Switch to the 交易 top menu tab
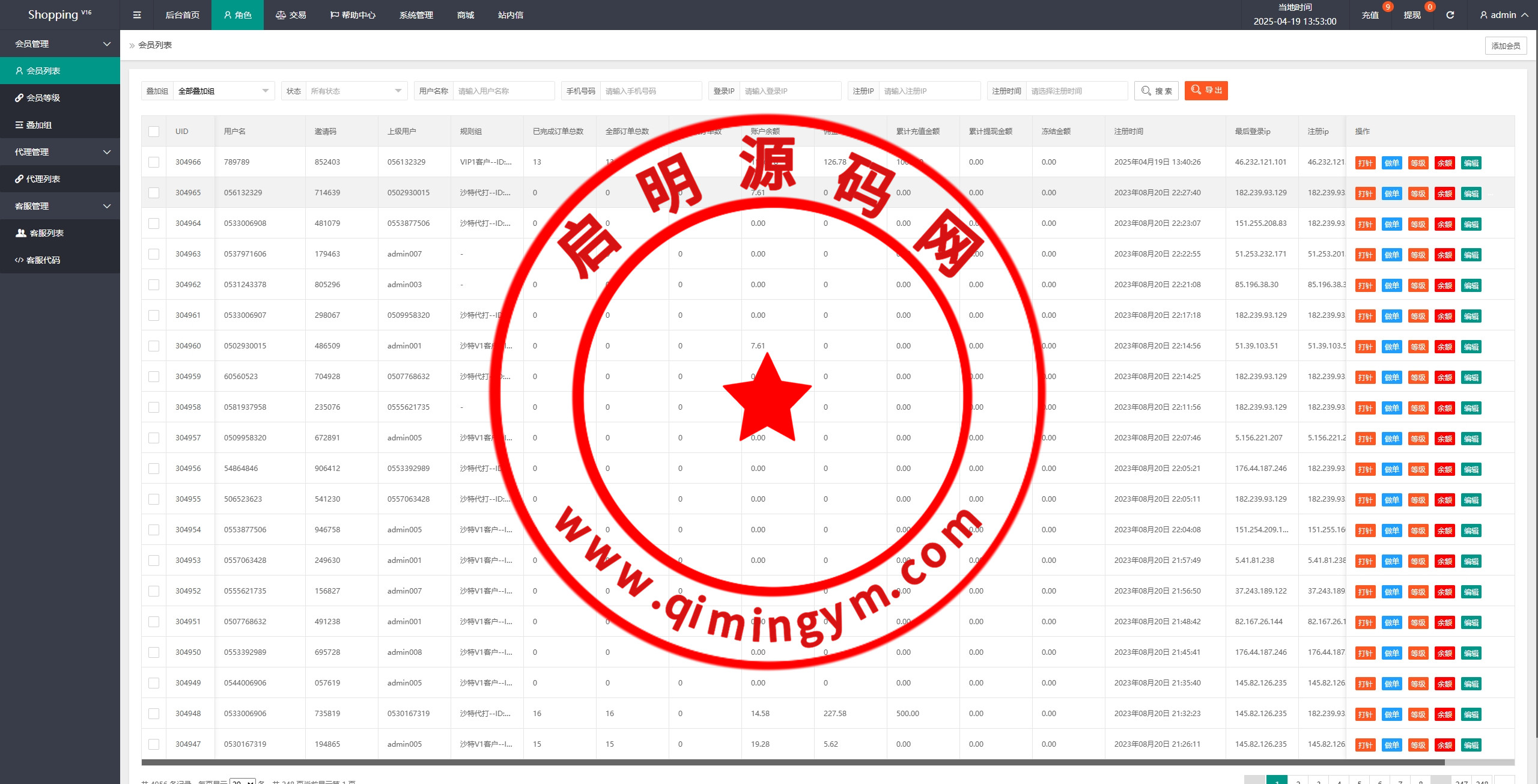This screenshot has height=784, width=1538. coord(291,15)
